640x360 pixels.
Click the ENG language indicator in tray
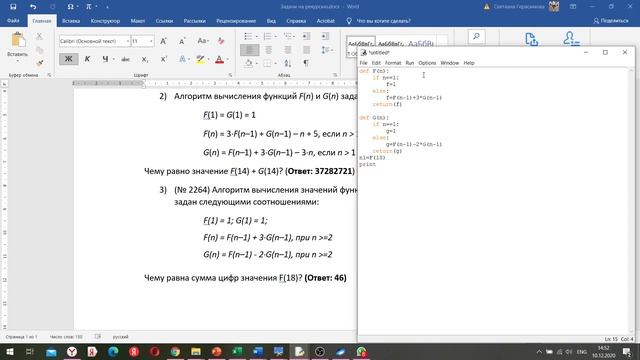pyautogui.click(x=582, y=352)
